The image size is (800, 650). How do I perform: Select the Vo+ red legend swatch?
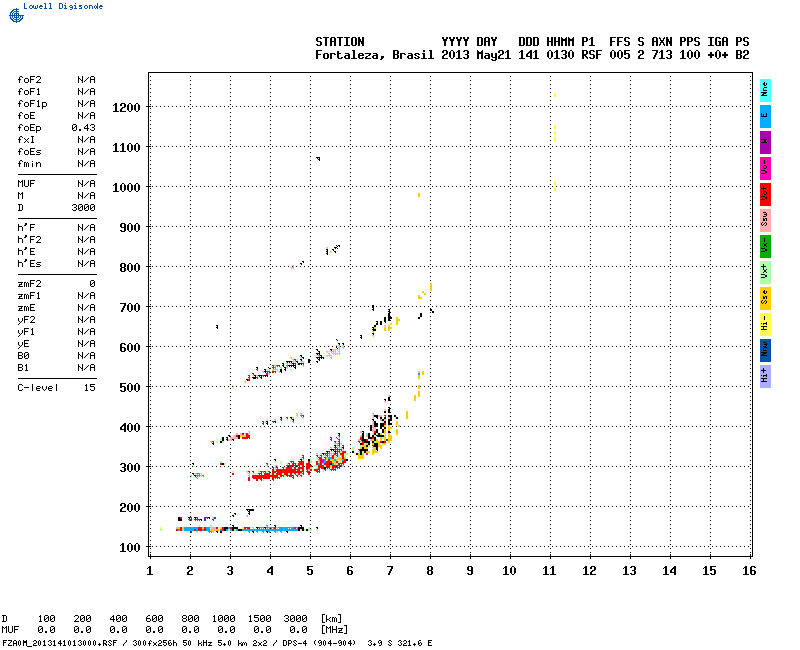point(765,194)
